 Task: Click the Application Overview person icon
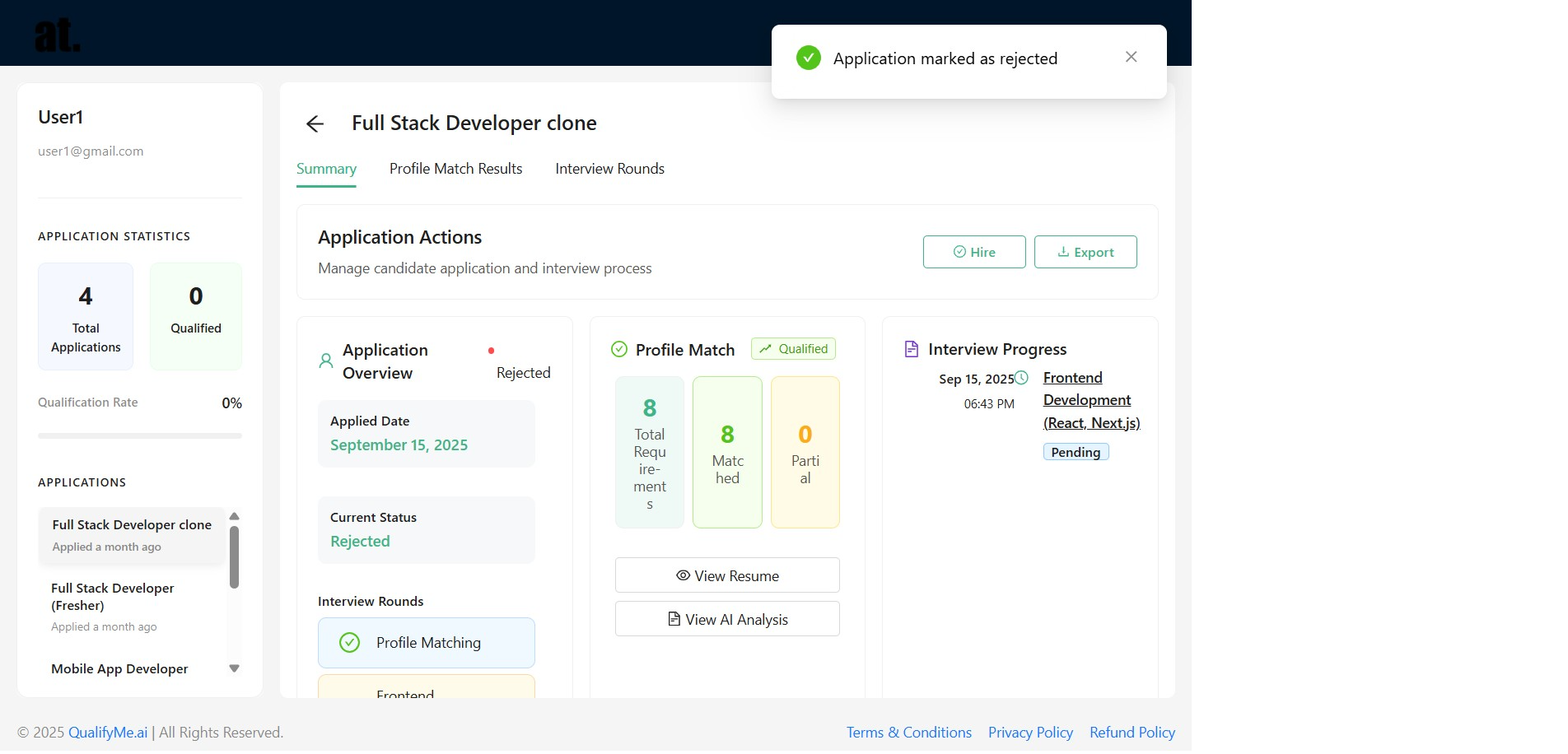point(326,361)
